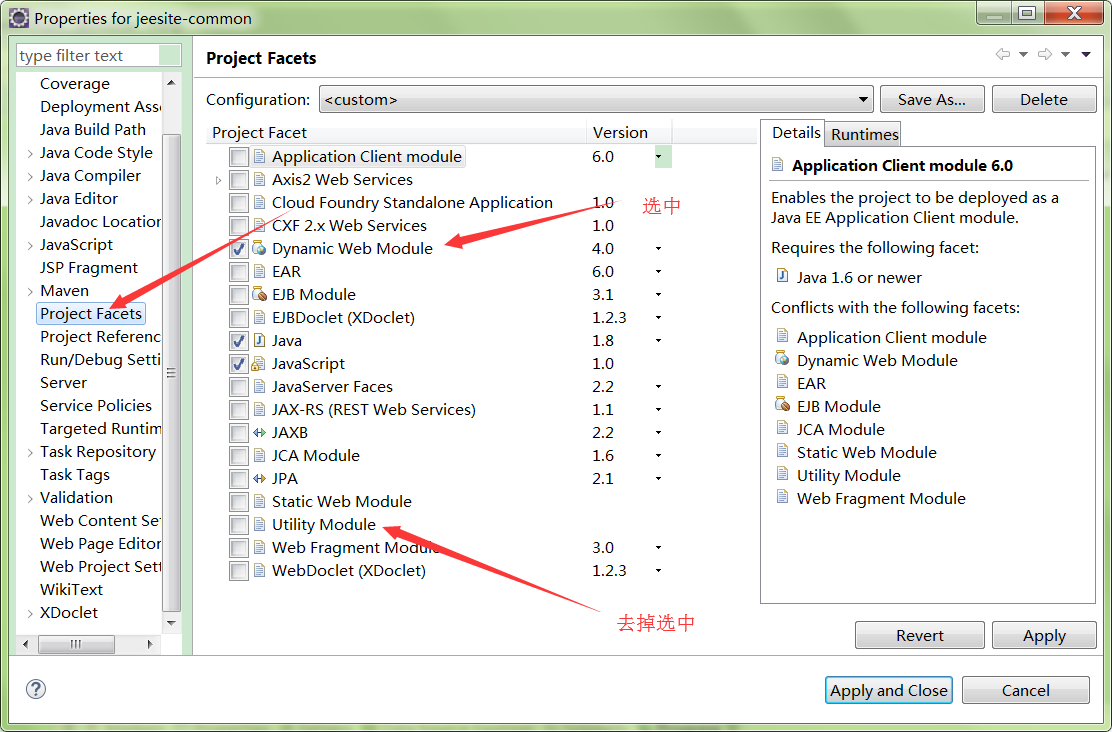Click the Dynamic Web Module globe icon

click(260, 248)
